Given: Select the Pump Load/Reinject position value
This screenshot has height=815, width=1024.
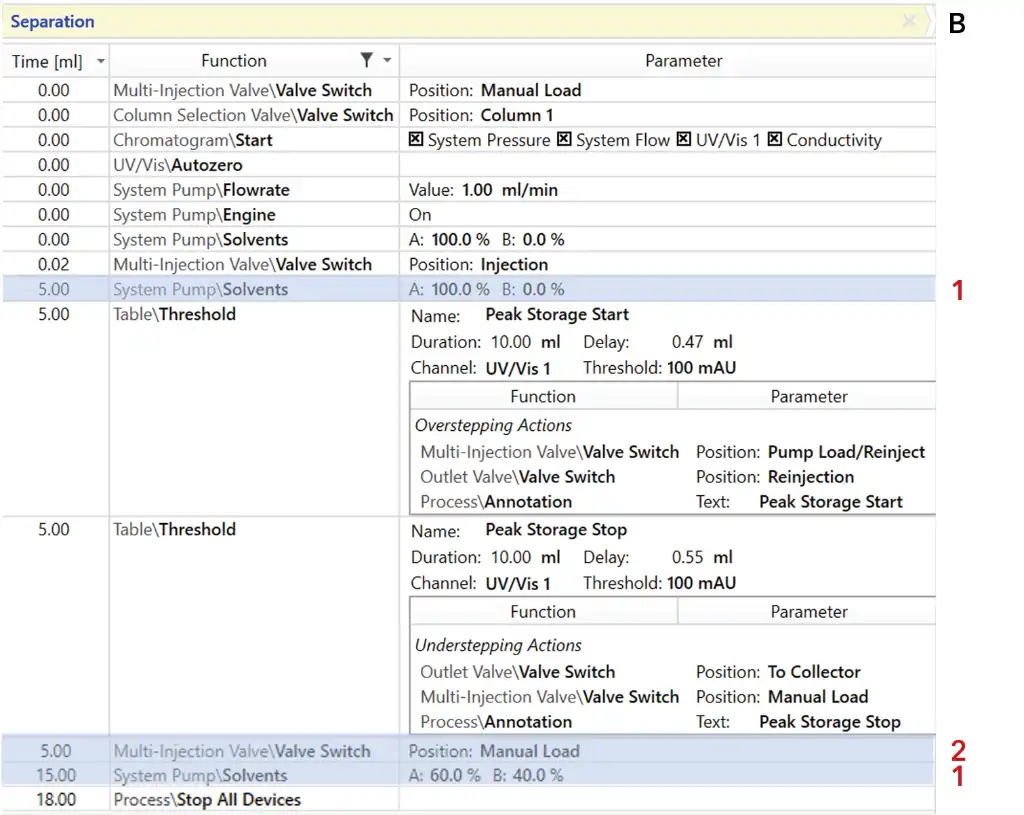Looking at the screenshot, I should 846,452.
